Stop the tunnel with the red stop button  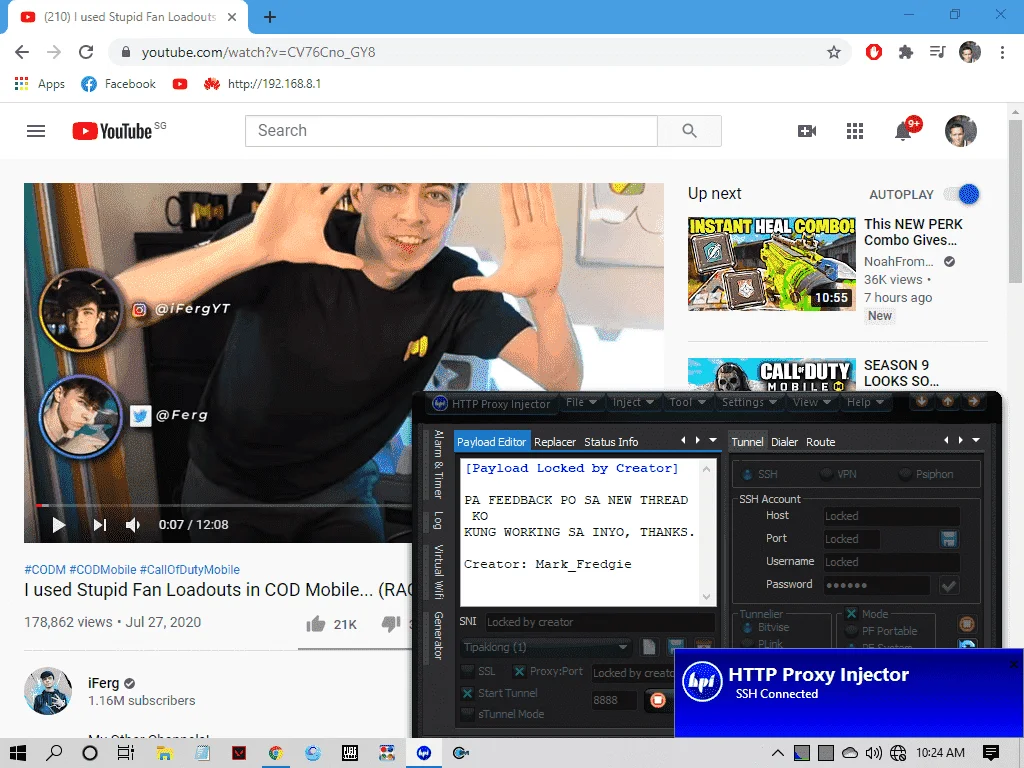(658, 701)
